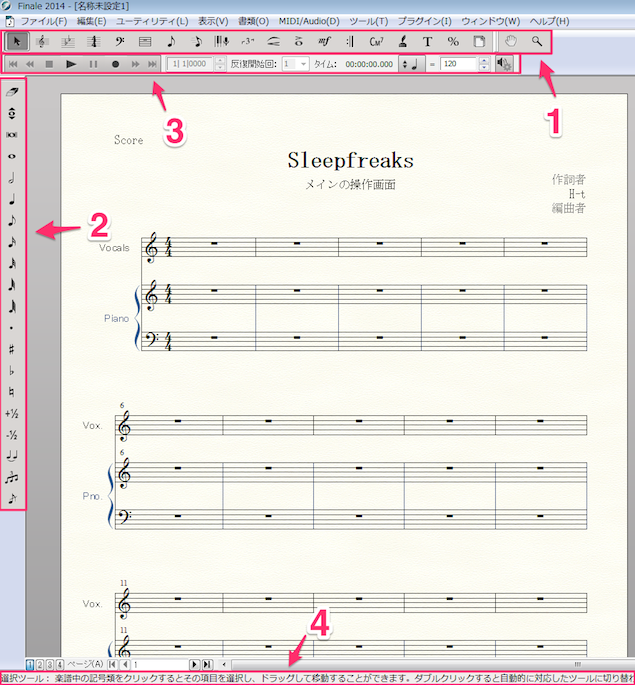
Task: Choose the tuplet tool in side palette
Action: (x=12, y=477)
